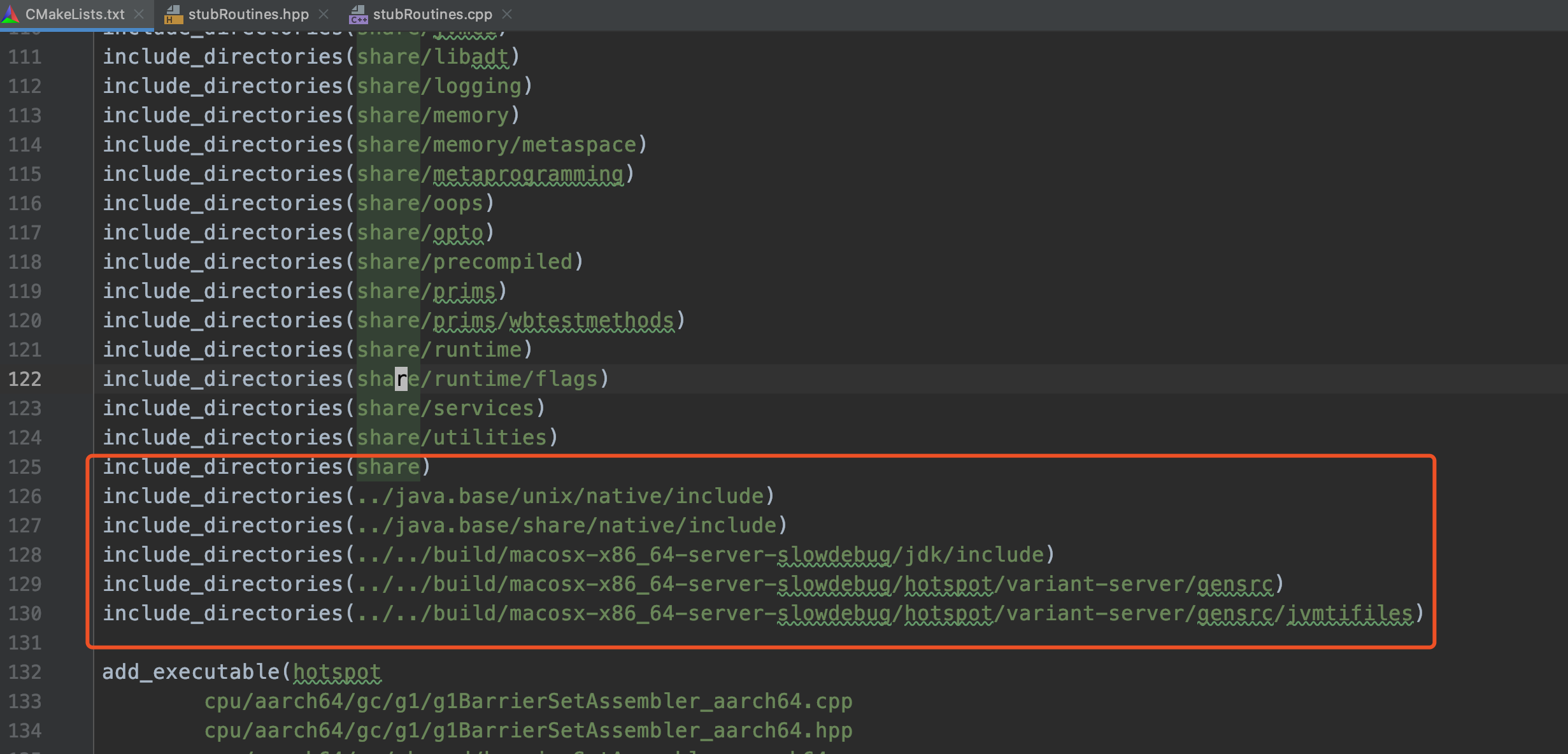Click the text share/metaprogramming
The width and height of the screenshot is (1568, 754).
[490, 174]
